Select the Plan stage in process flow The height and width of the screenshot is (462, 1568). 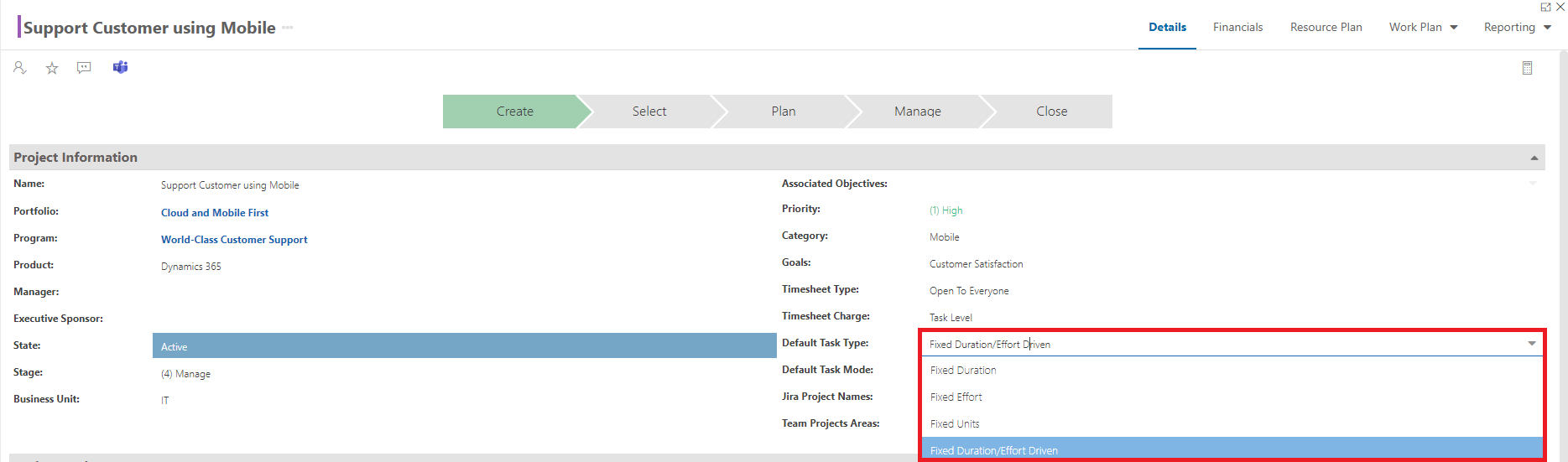(x=784, y=112)
